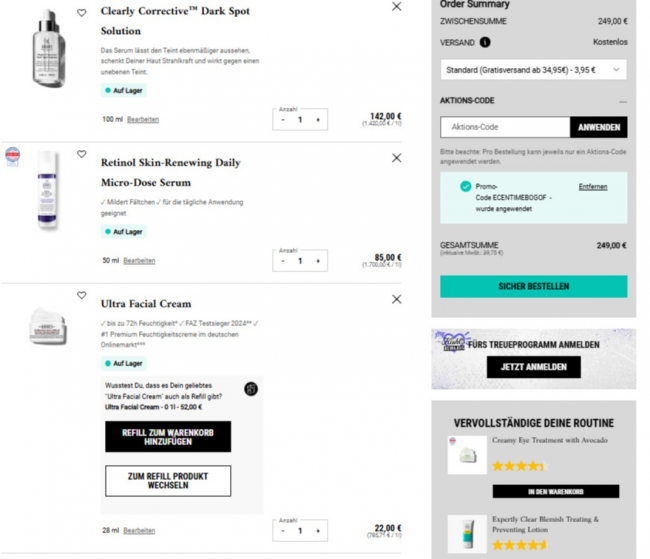This screenshot has width=650, height=559.
Task: Increase Ultra Facial Cream quantity
Action: coord(318,531)
